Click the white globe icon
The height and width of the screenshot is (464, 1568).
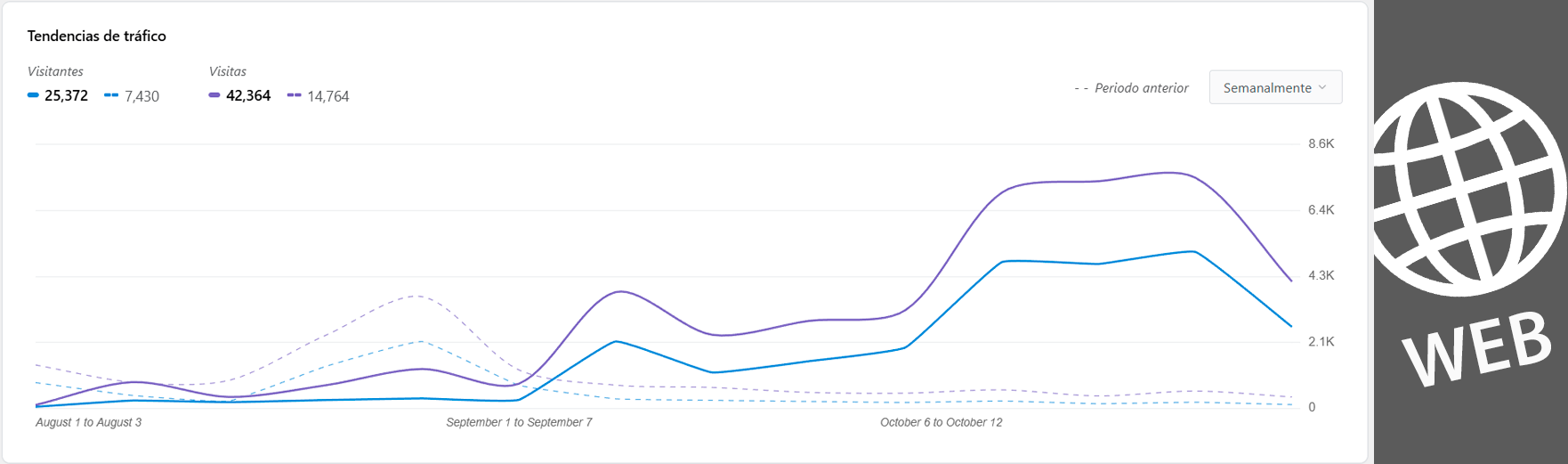click(1468, 189)
